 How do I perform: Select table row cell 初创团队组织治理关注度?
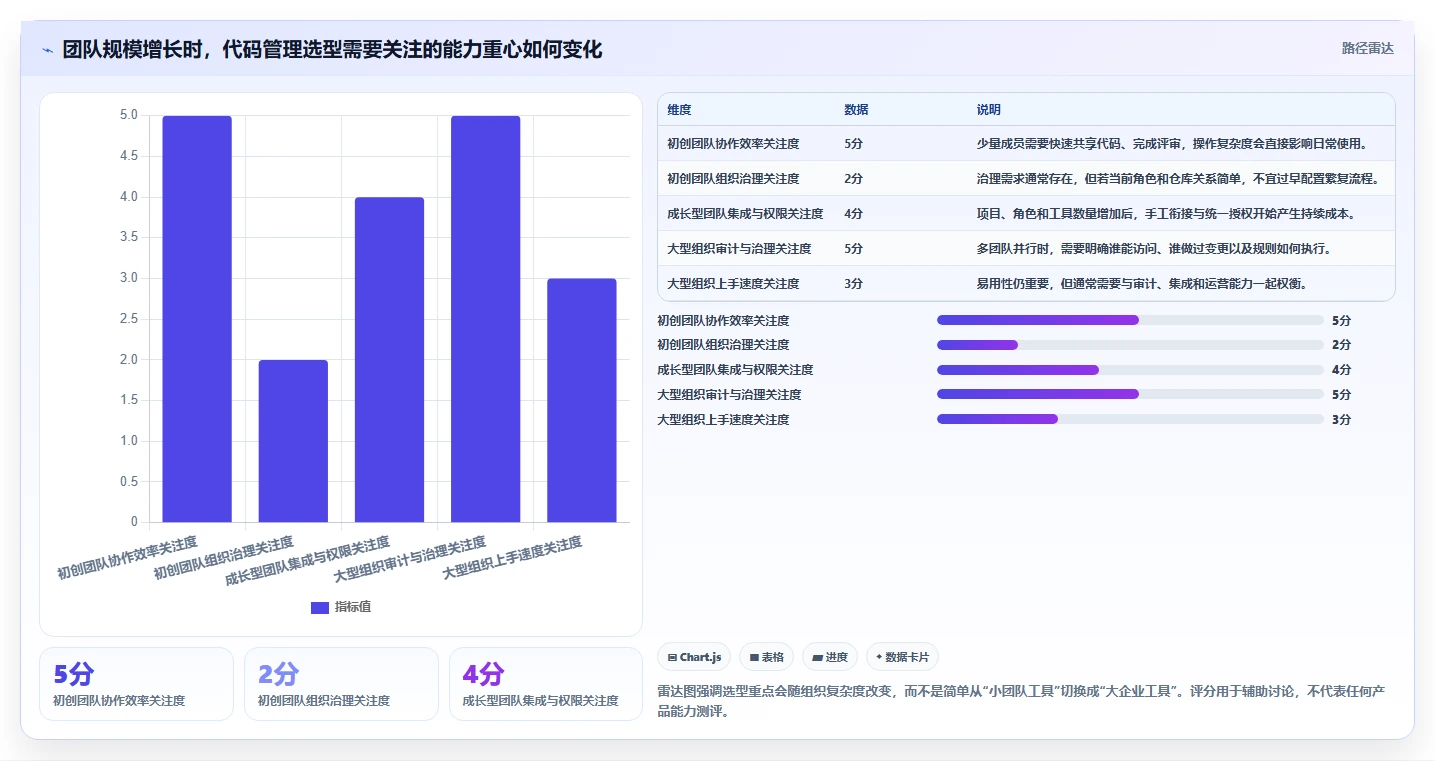[x=733, y=179]
